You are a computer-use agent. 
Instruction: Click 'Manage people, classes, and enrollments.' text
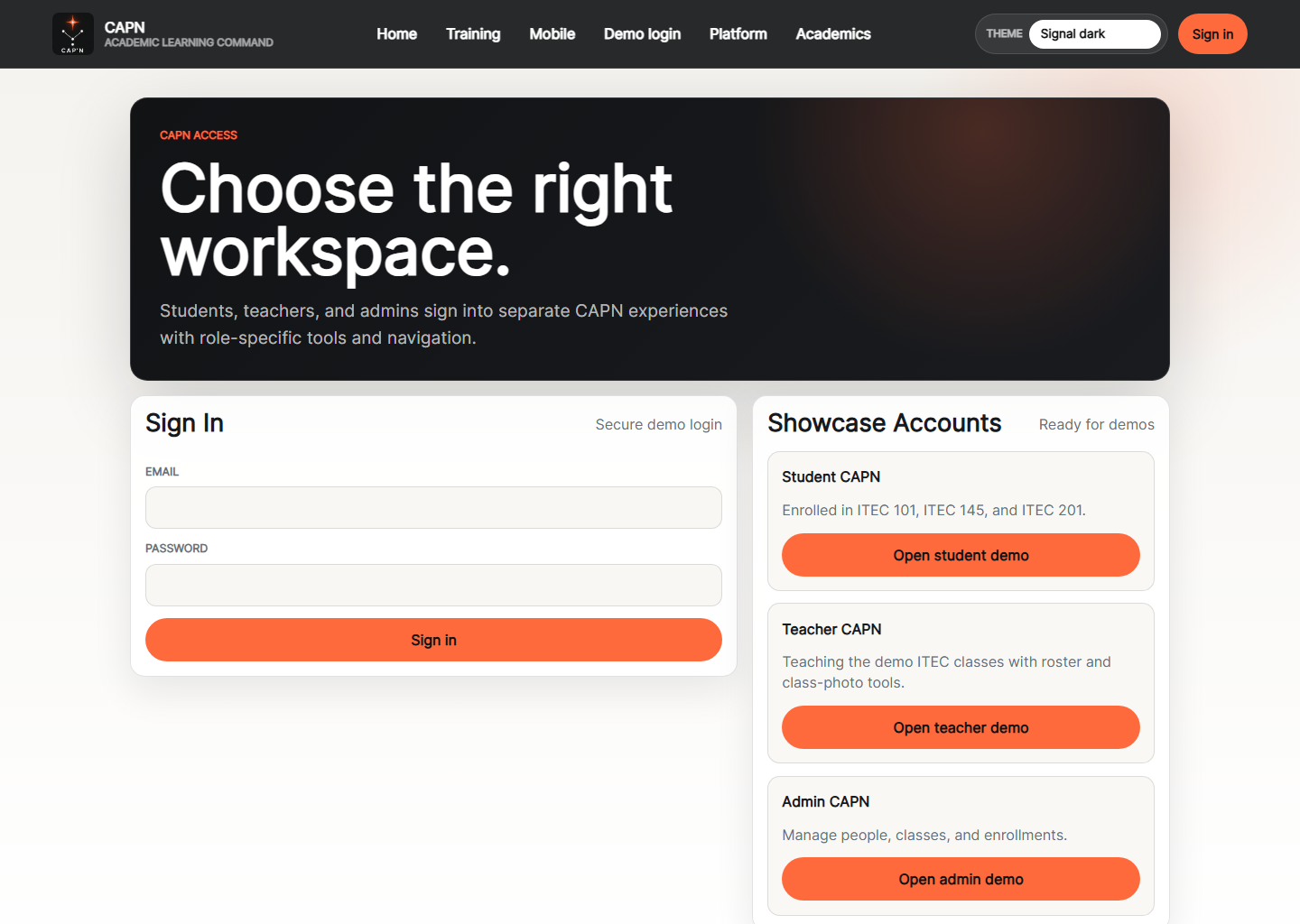(924, 835)
